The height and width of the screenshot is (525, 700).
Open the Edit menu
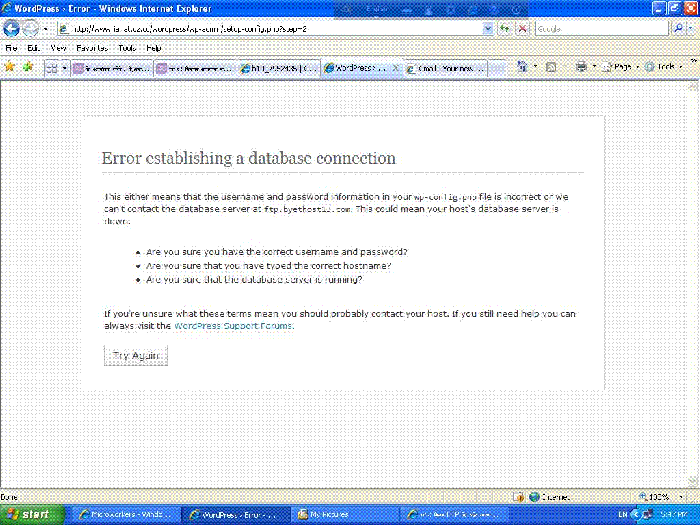tap(33, 48)
